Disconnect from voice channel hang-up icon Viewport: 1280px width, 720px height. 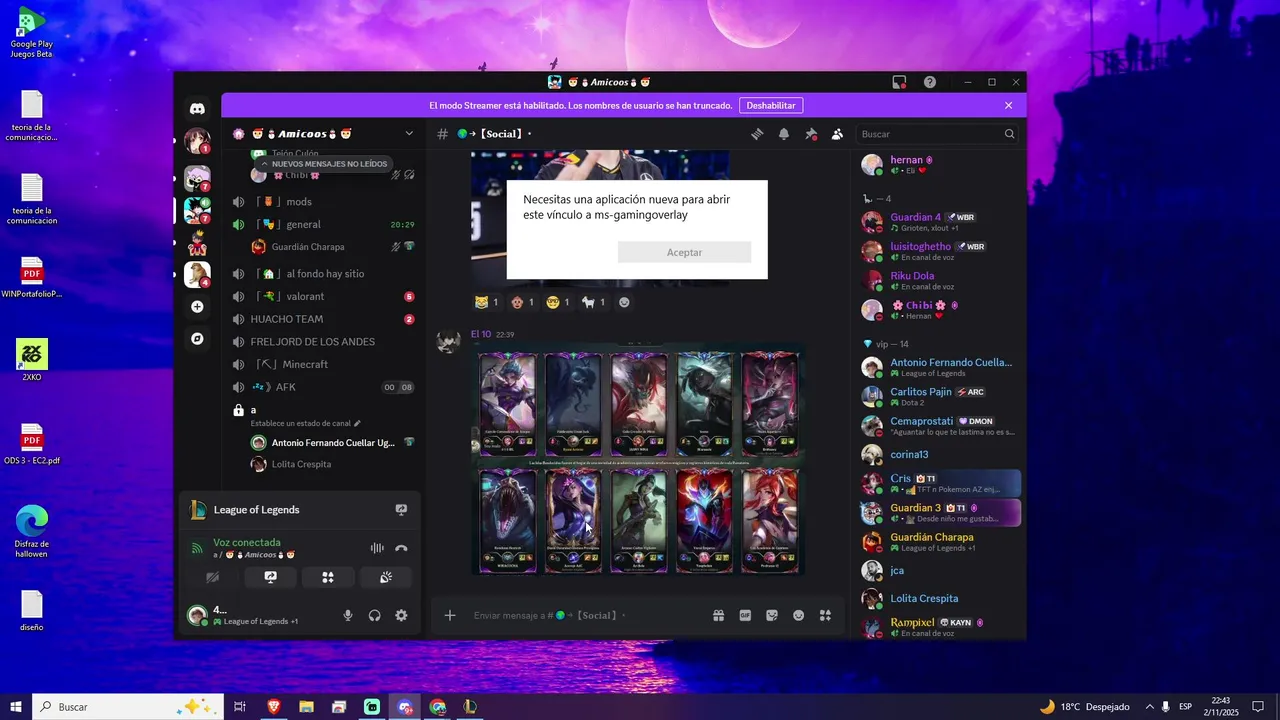pyautogui.click(x=401, y=548)
